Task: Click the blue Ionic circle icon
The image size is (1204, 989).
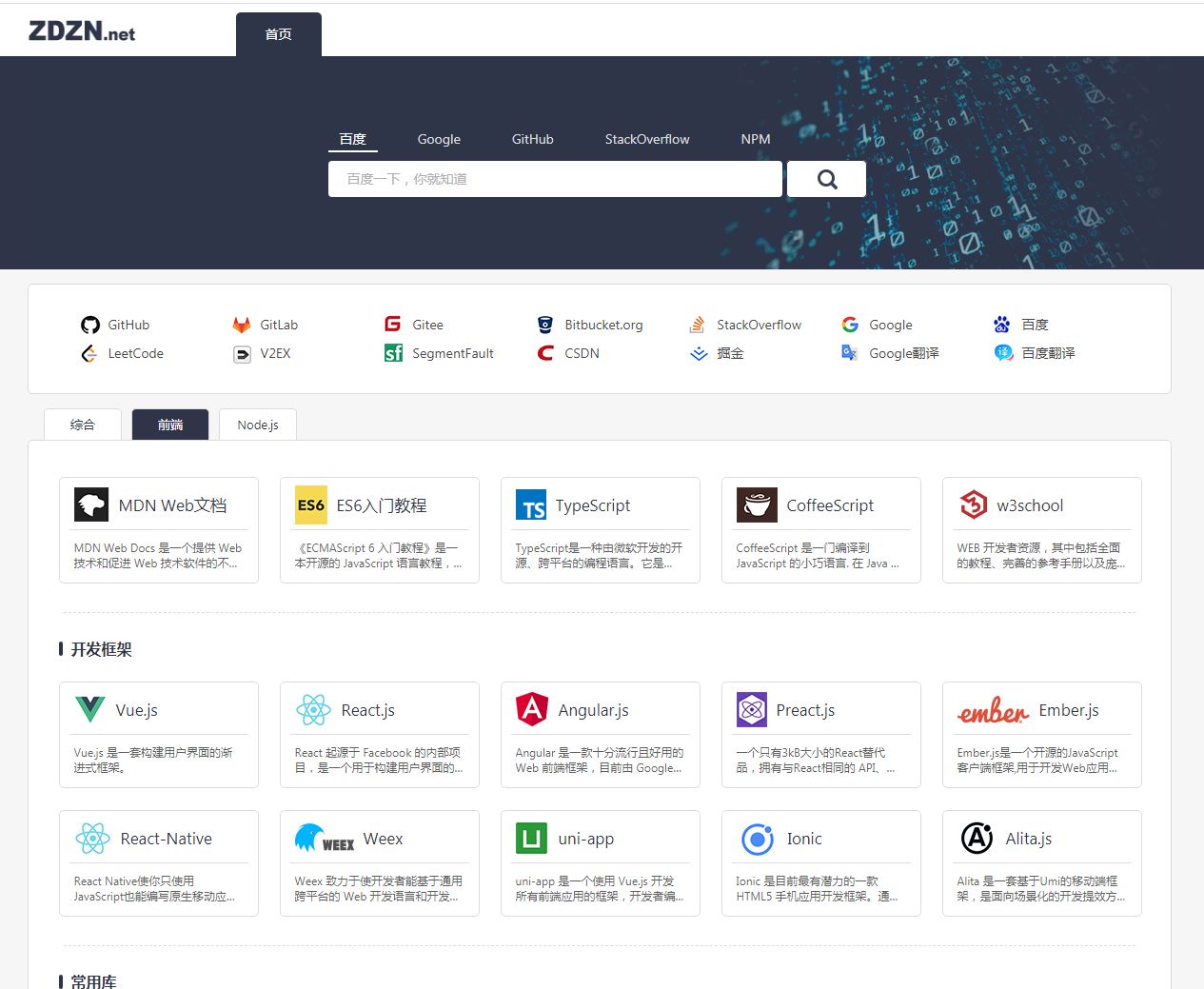Action: [x=758, y=839]
